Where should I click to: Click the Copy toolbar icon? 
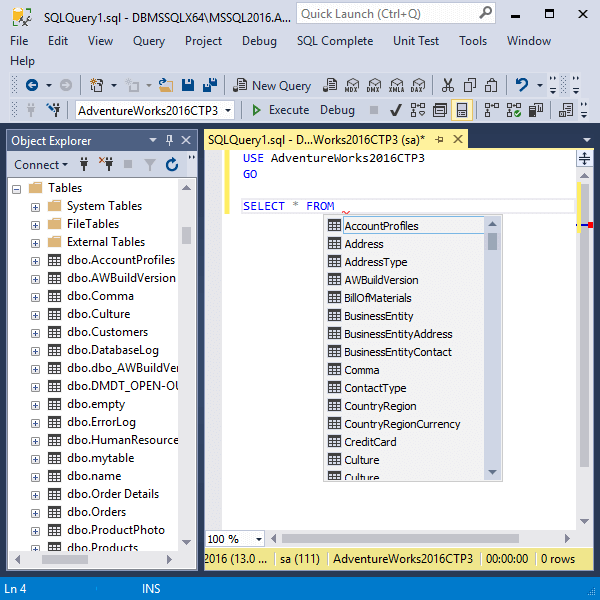click(470, 85)
